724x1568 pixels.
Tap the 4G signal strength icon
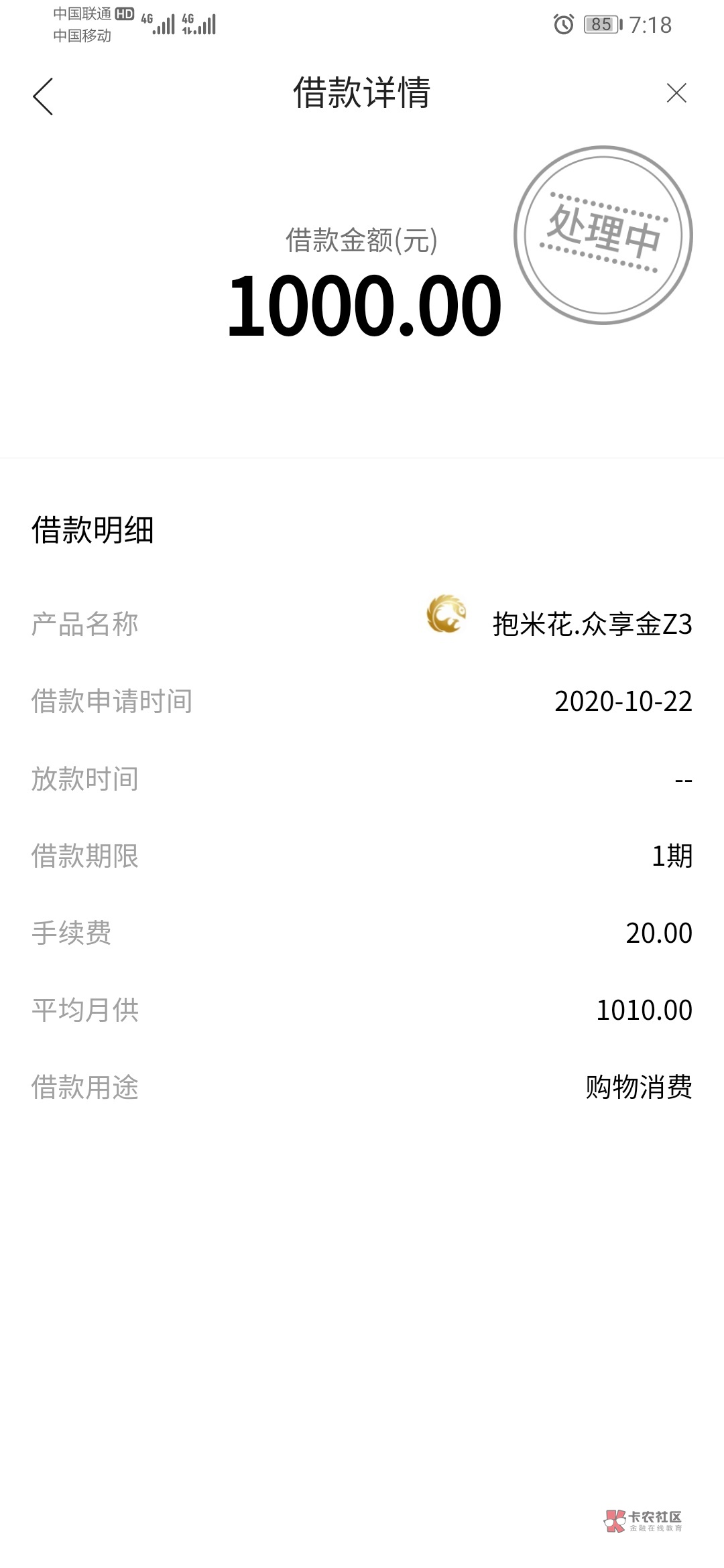(x=159, y=24)
